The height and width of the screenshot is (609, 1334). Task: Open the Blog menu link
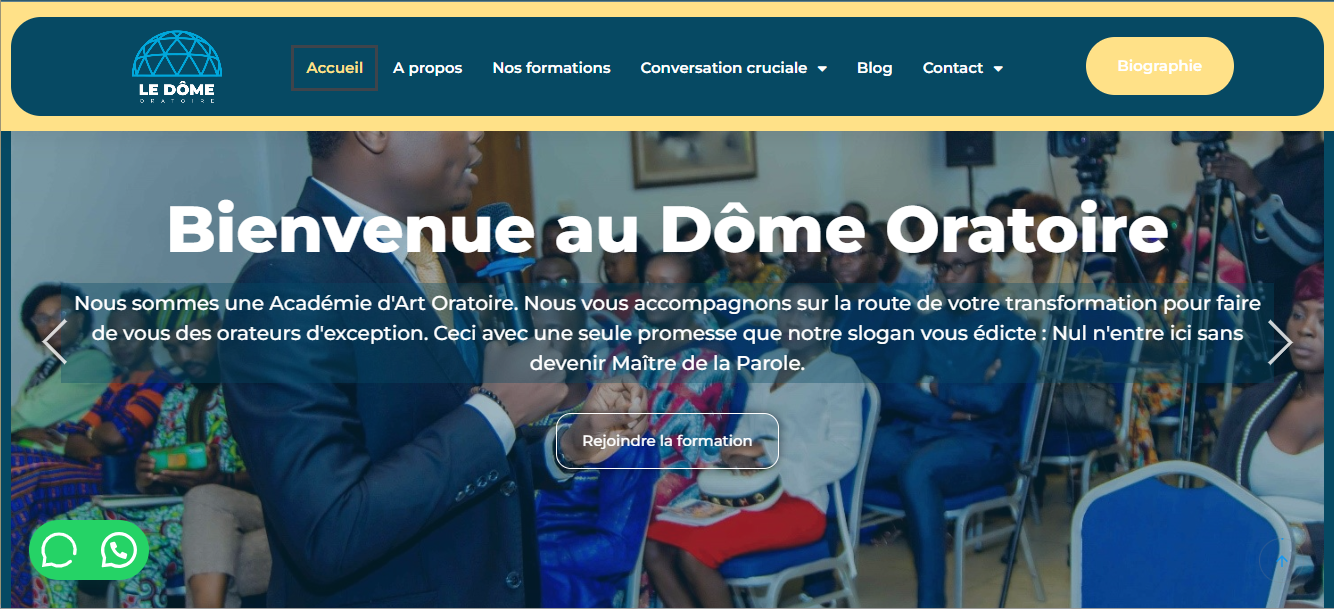pos(874,68)
